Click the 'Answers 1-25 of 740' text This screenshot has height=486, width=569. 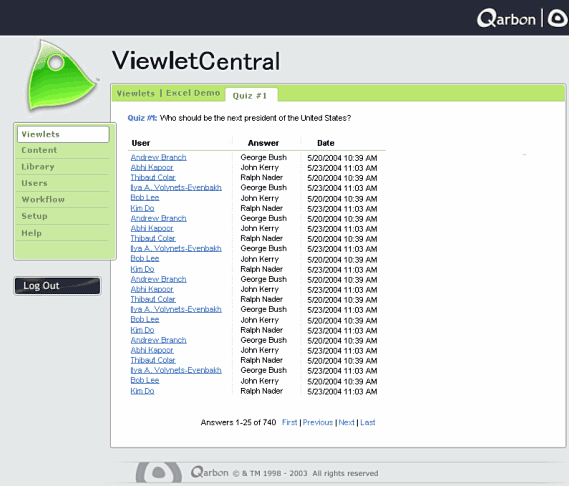(238, 422)
